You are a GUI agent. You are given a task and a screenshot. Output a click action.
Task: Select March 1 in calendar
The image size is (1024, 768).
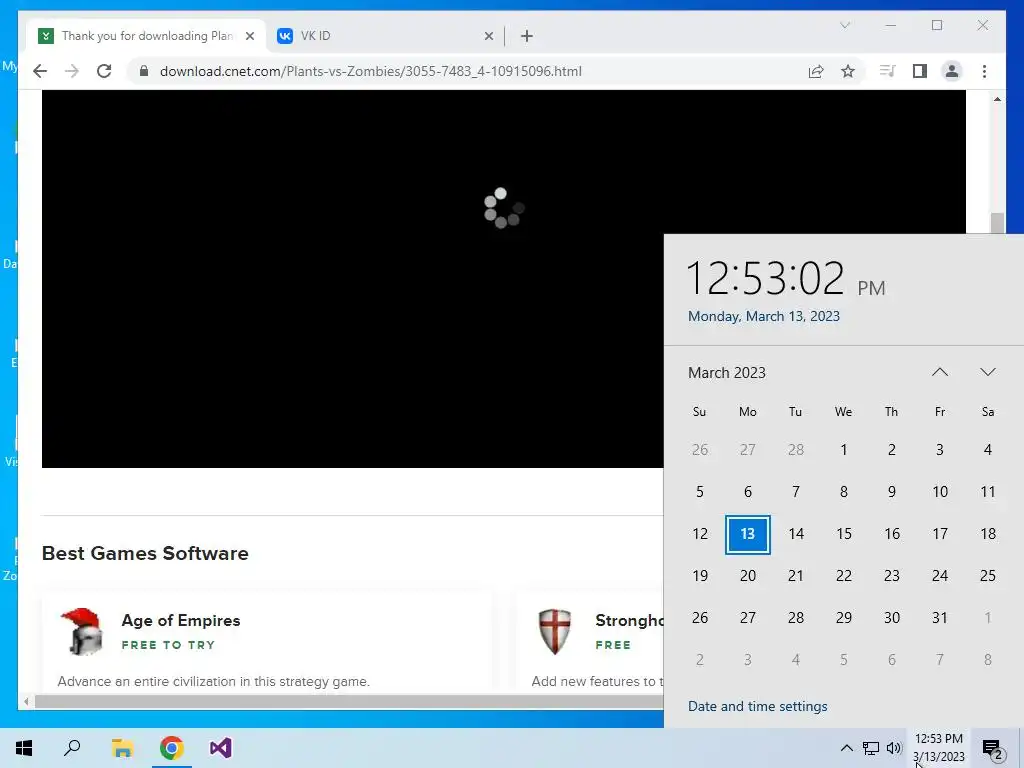coord(844,450)
